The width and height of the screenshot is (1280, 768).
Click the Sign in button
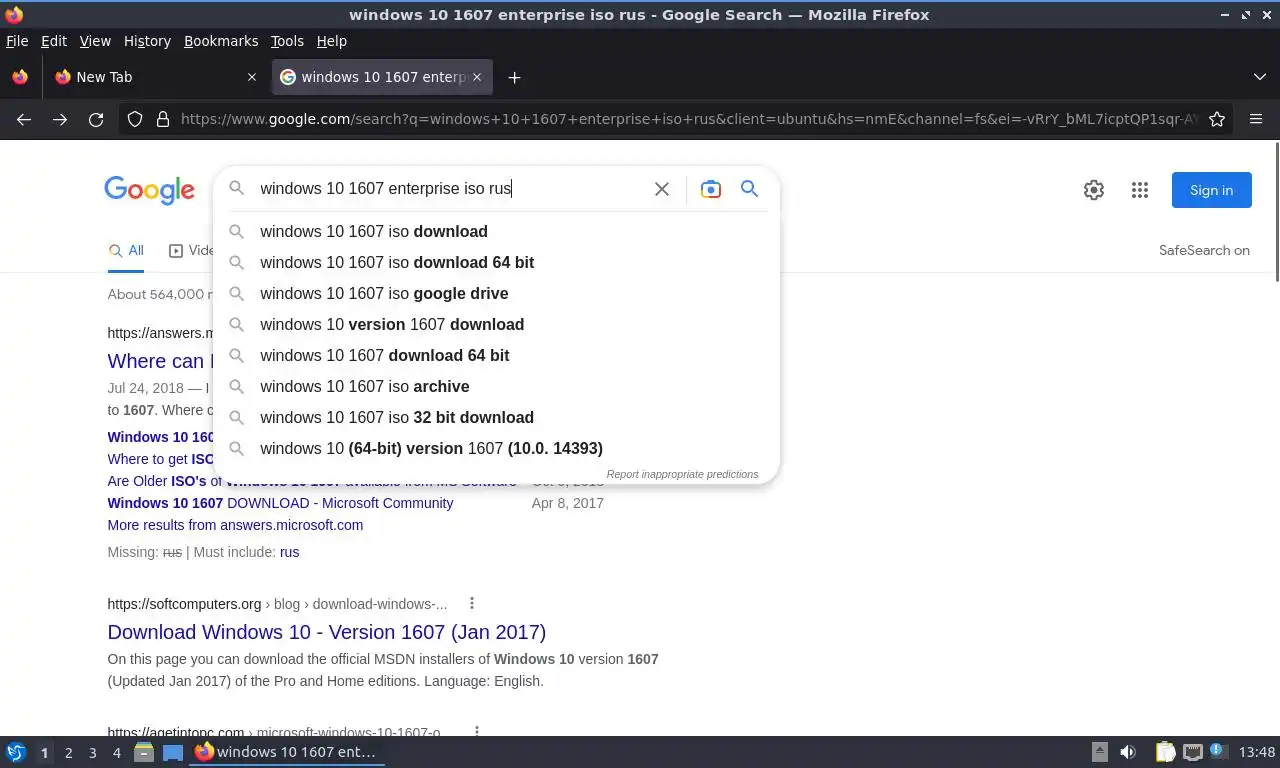point(1211,190)
